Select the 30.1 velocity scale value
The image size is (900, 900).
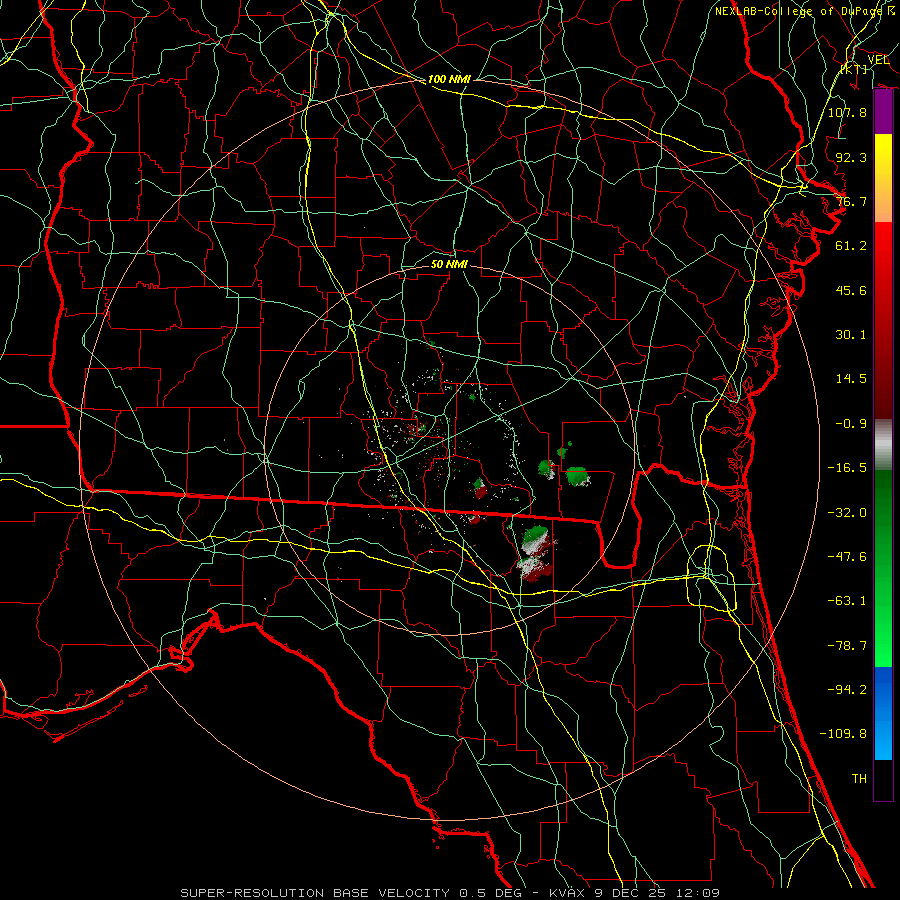[x=851, y=334]
